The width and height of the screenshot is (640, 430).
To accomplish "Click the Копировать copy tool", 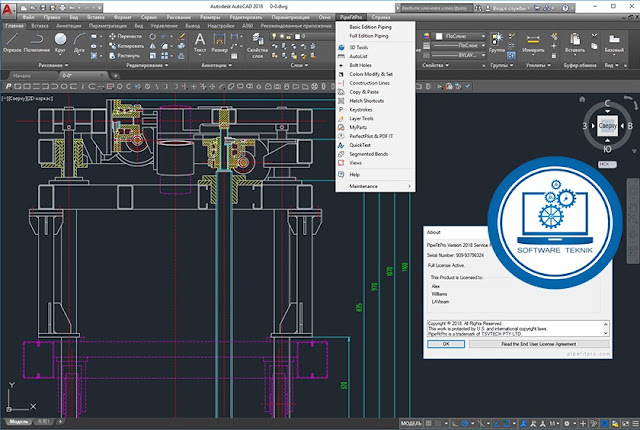I will point(126,46).
